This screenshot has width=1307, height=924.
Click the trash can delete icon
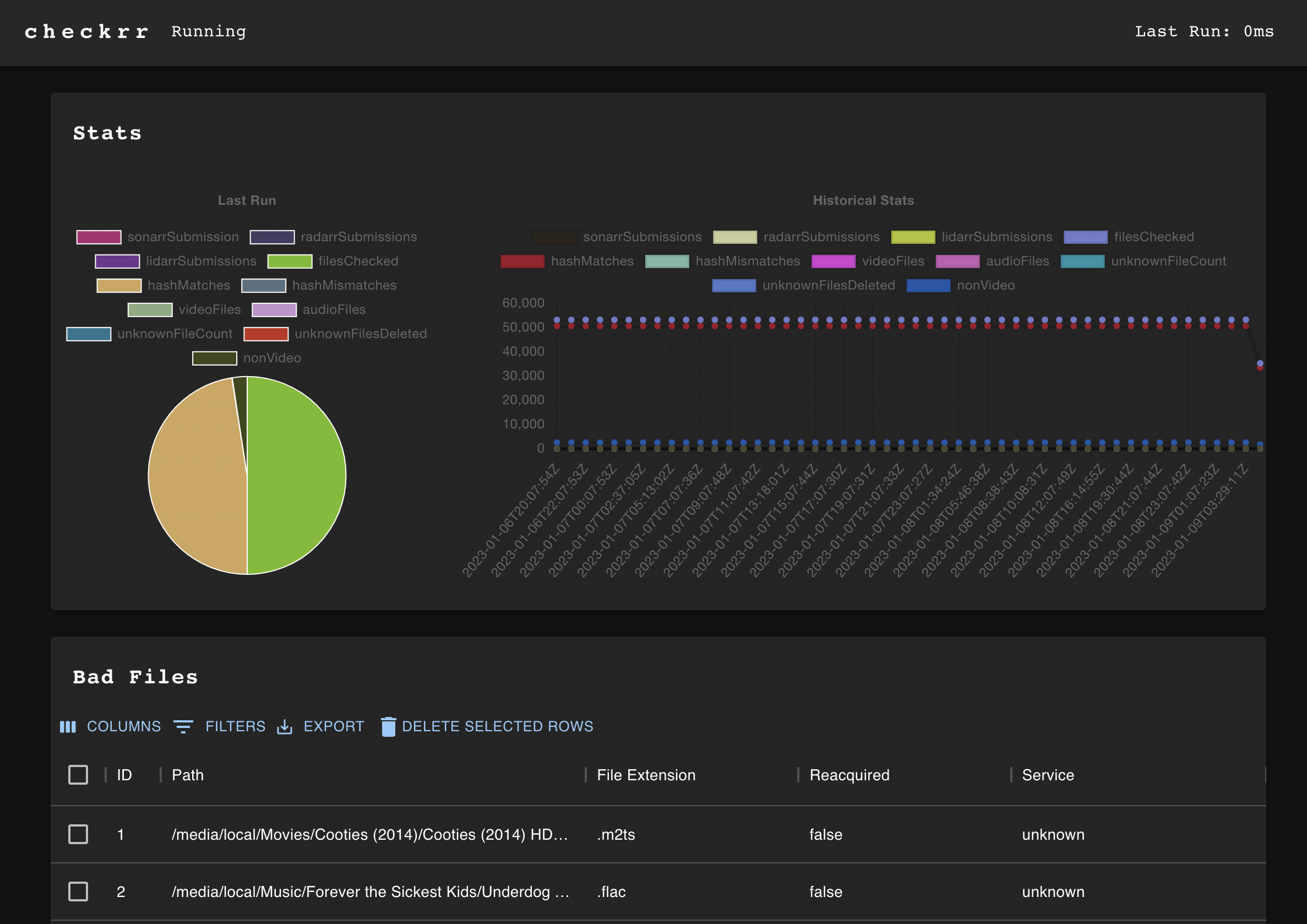(388, 726)
